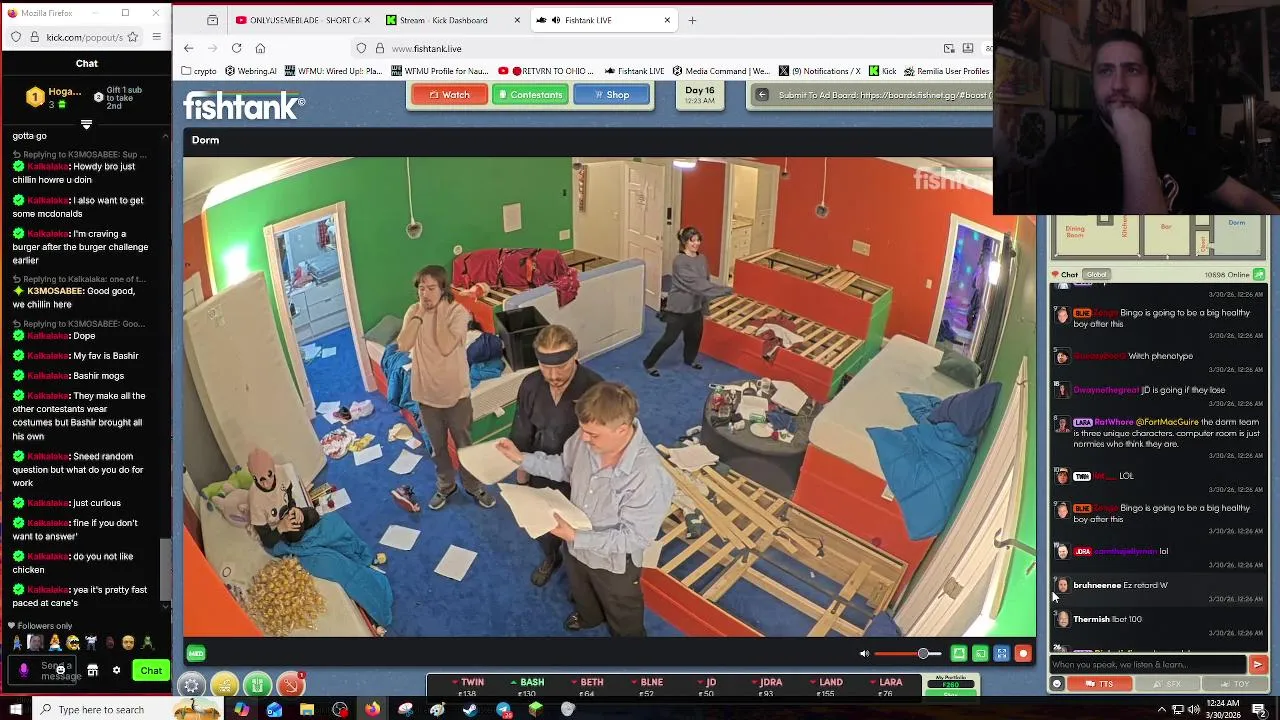Click the red record clip button
Viewport: 1280px width, 720px height.
[x=1023, y=654]
